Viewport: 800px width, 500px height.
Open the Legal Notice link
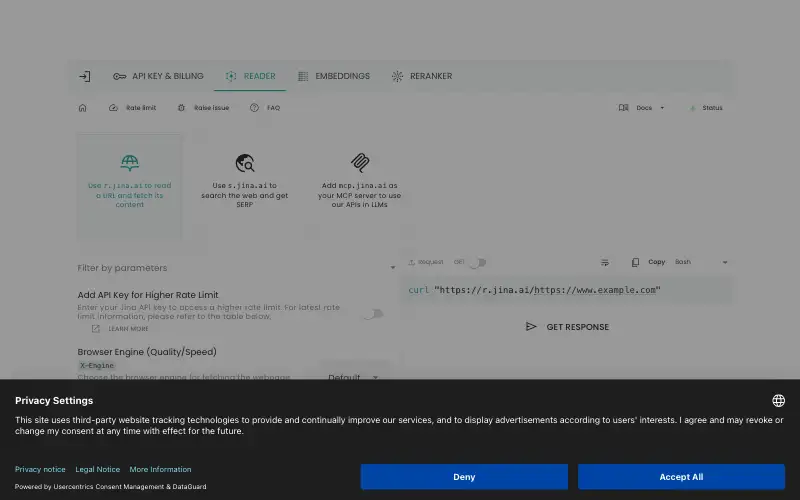[97, 469]
